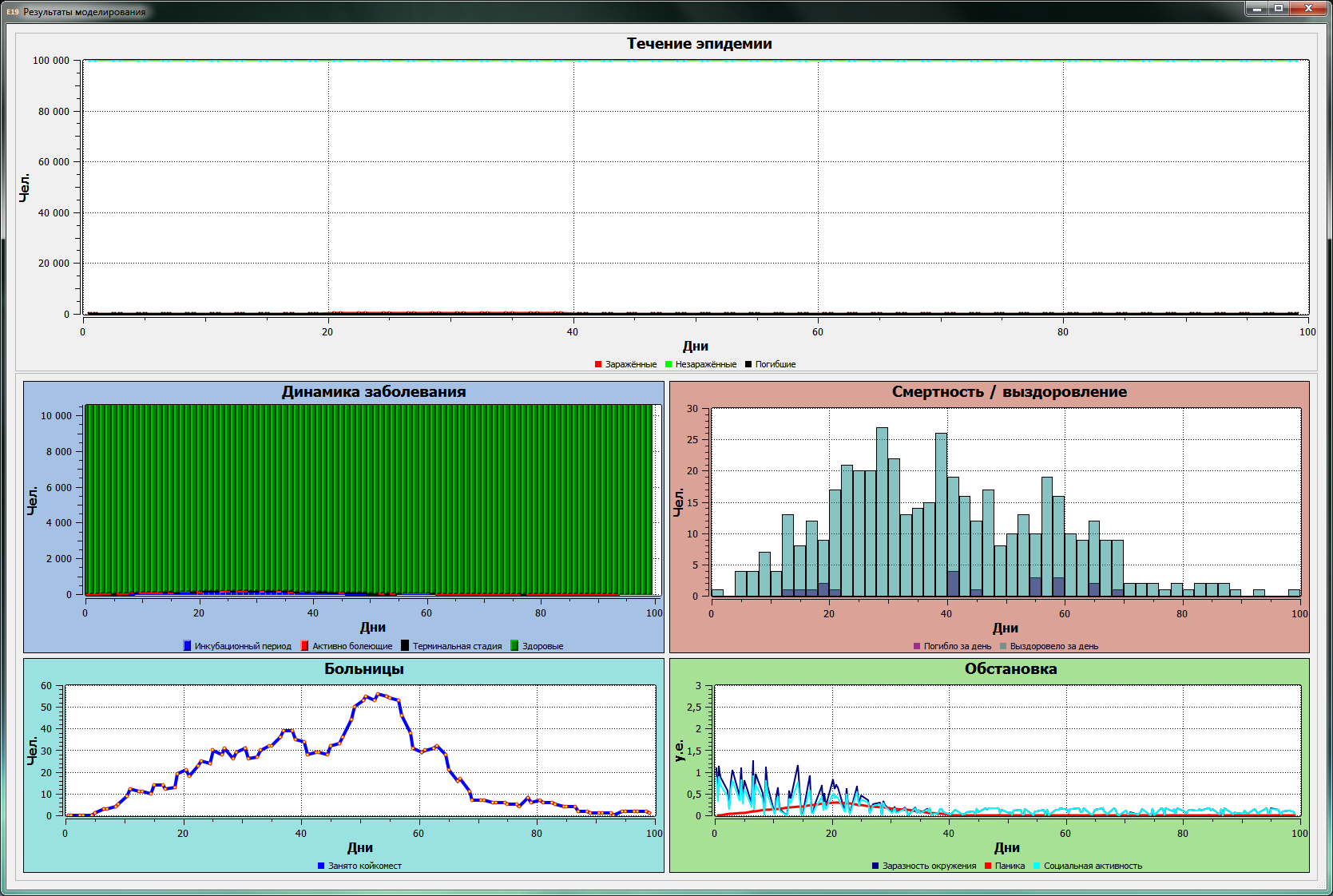This screenshot has height=896, width=1333.
Task: Click the green Незаражённые legend swatch
Action: point(668,364)
